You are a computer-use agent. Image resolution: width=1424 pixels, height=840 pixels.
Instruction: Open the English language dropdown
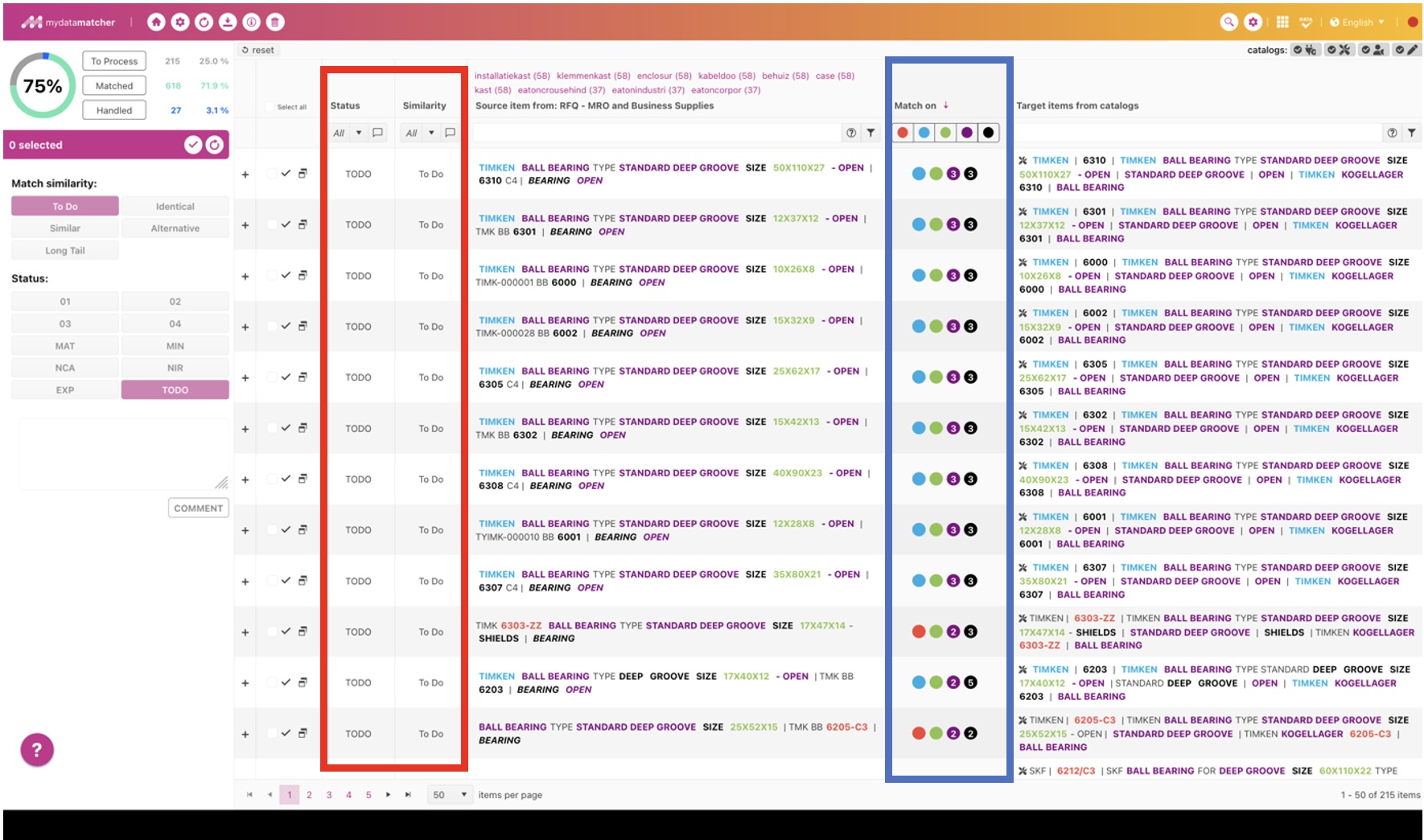coord(1357,23)
